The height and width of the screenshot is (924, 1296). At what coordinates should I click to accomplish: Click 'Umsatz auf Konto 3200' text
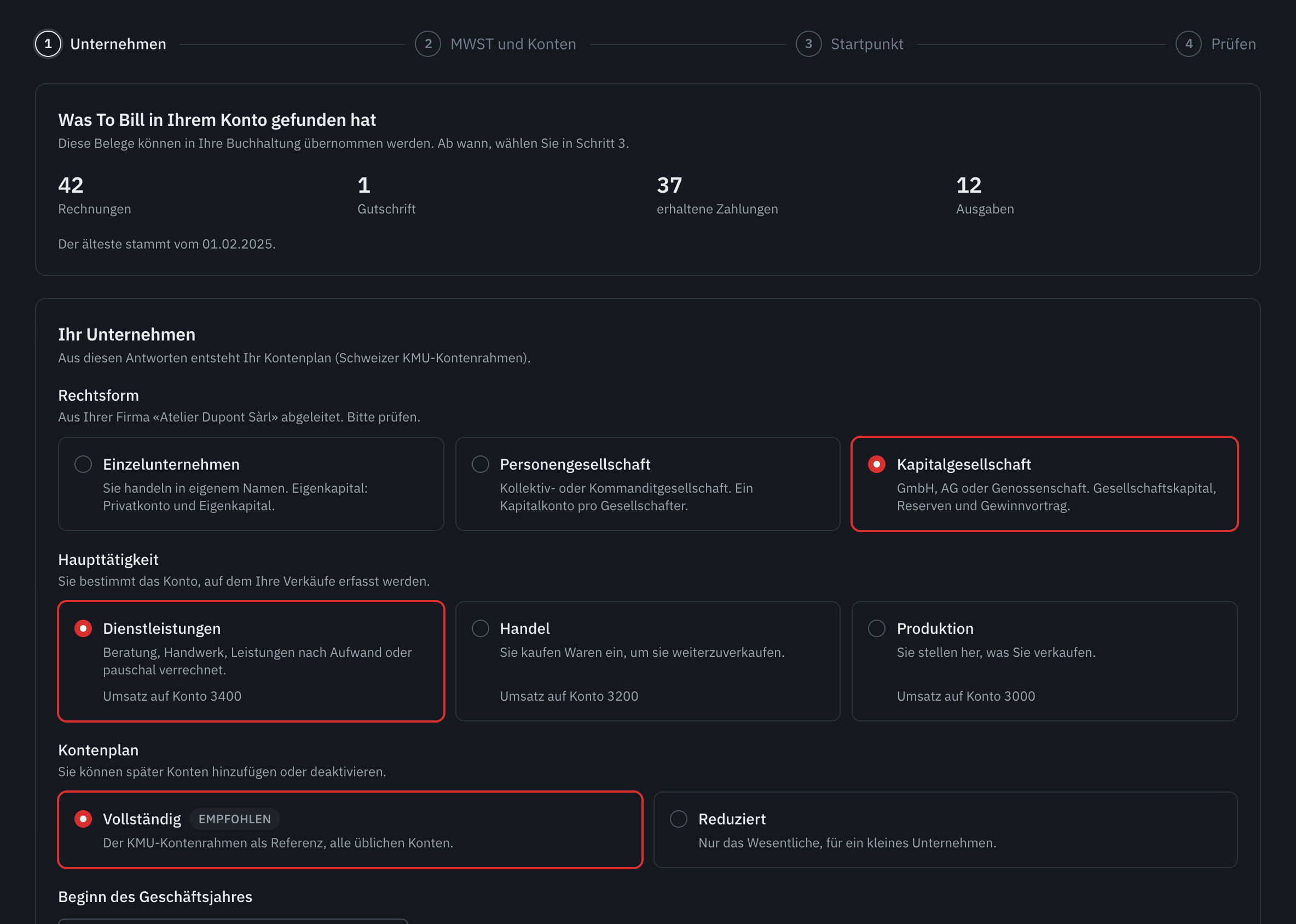point(569,696)
